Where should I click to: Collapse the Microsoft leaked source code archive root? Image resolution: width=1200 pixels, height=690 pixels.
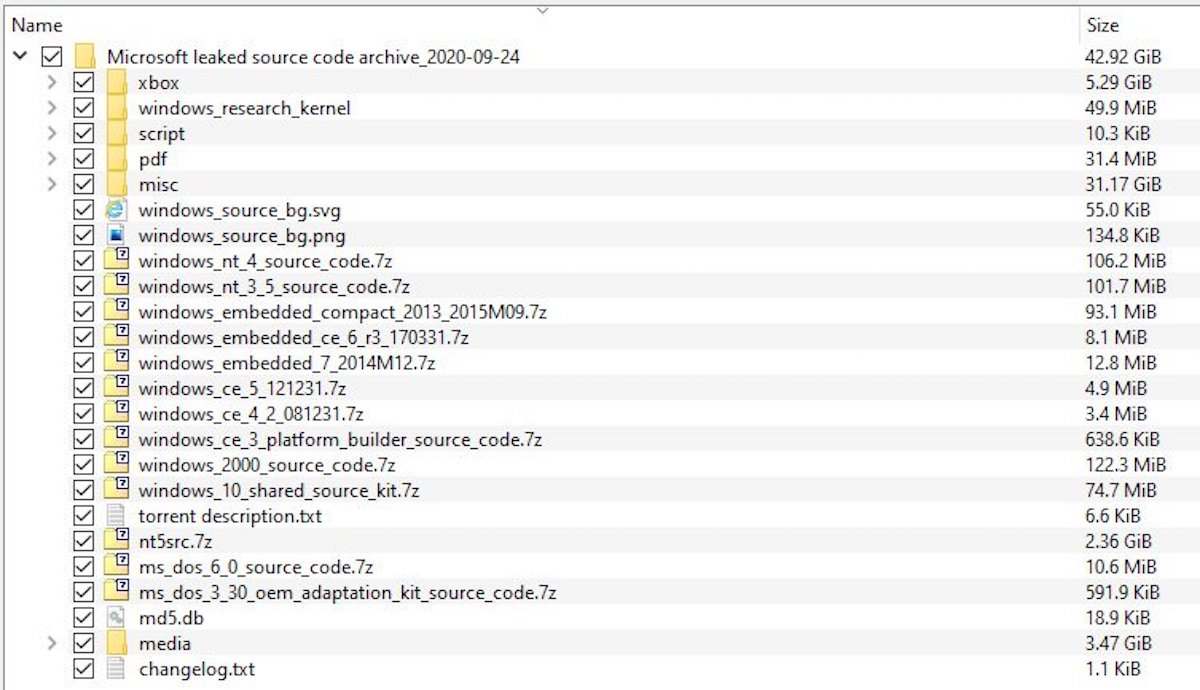coord(19,56)
